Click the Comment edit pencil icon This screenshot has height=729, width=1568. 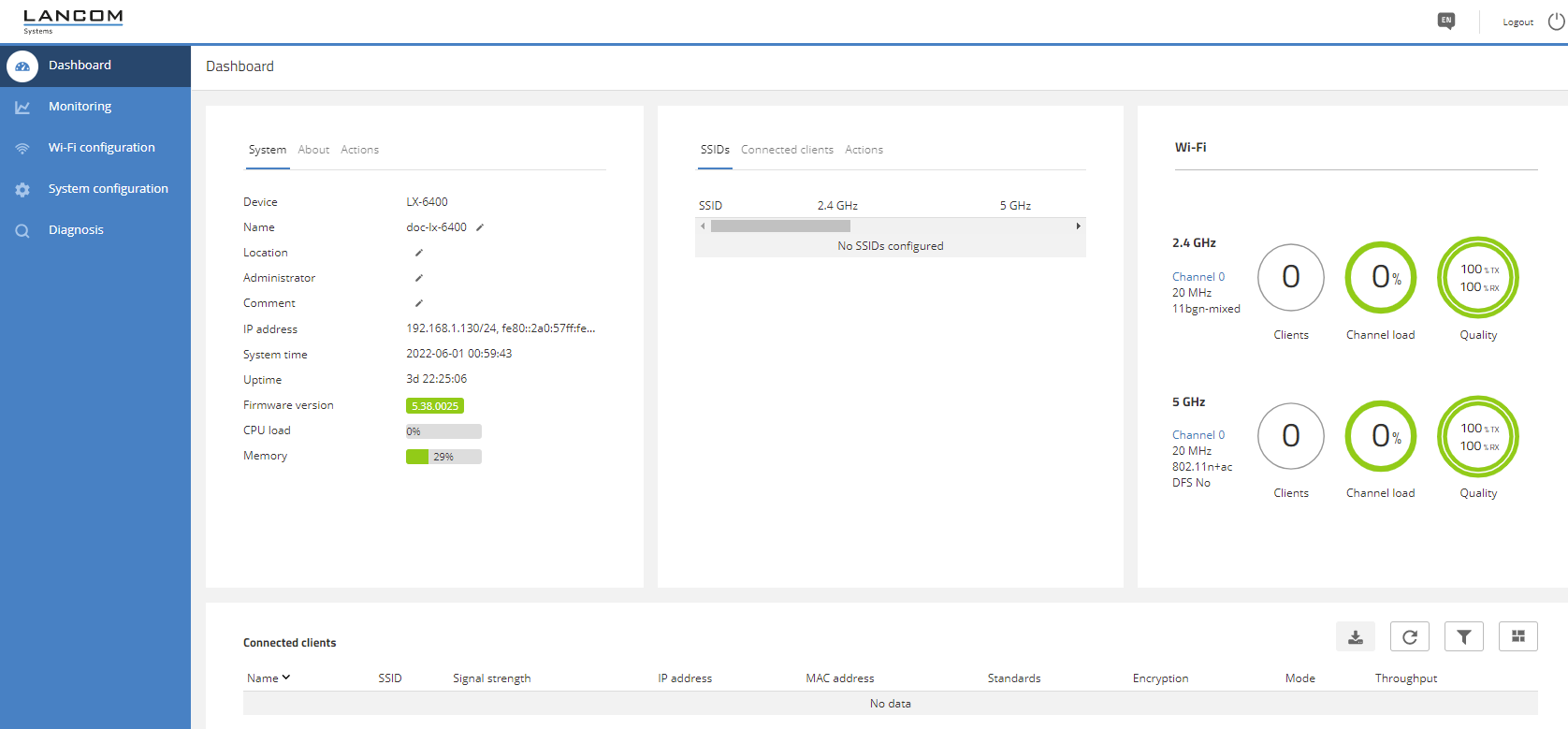(419, 303)
